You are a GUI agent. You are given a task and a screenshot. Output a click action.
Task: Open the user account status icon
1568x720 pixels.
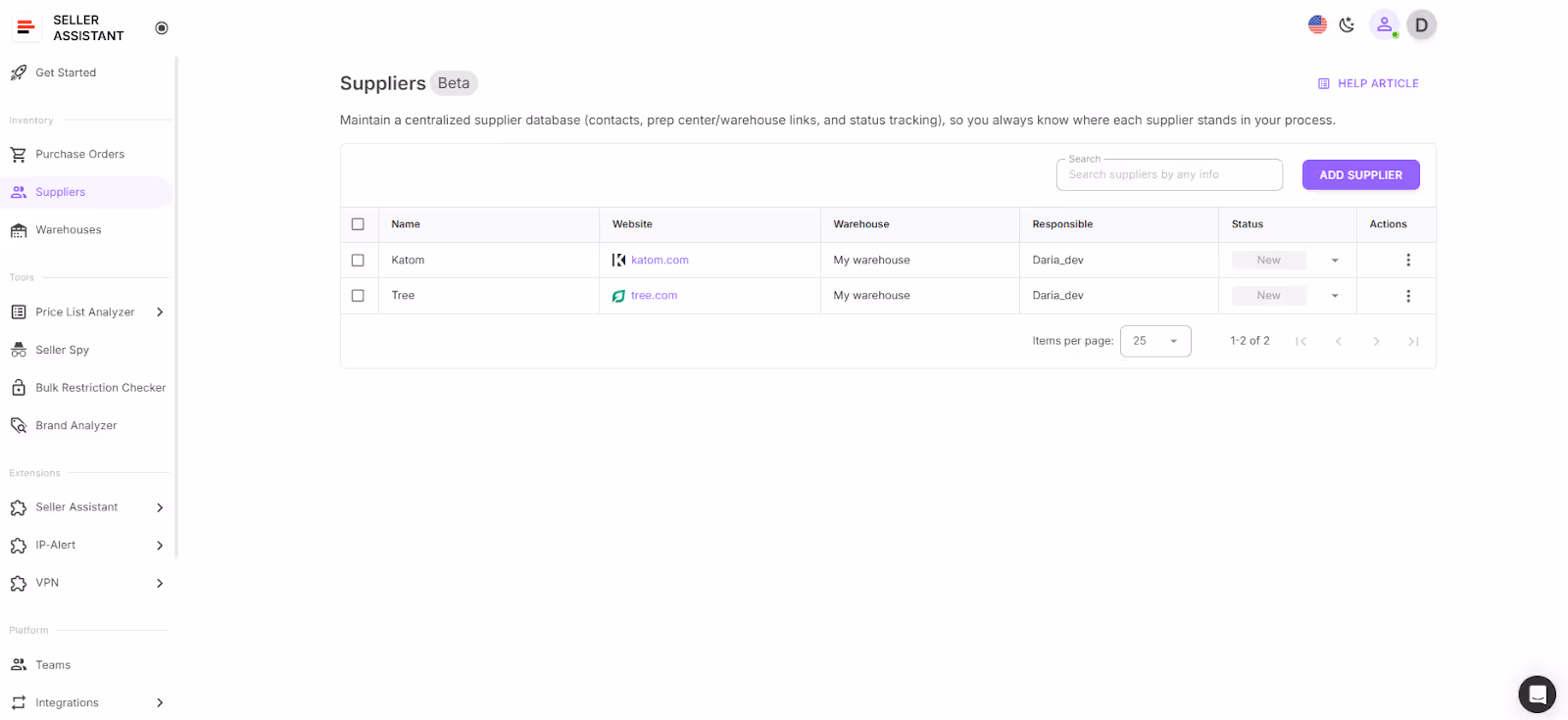tap(1385, 24)
